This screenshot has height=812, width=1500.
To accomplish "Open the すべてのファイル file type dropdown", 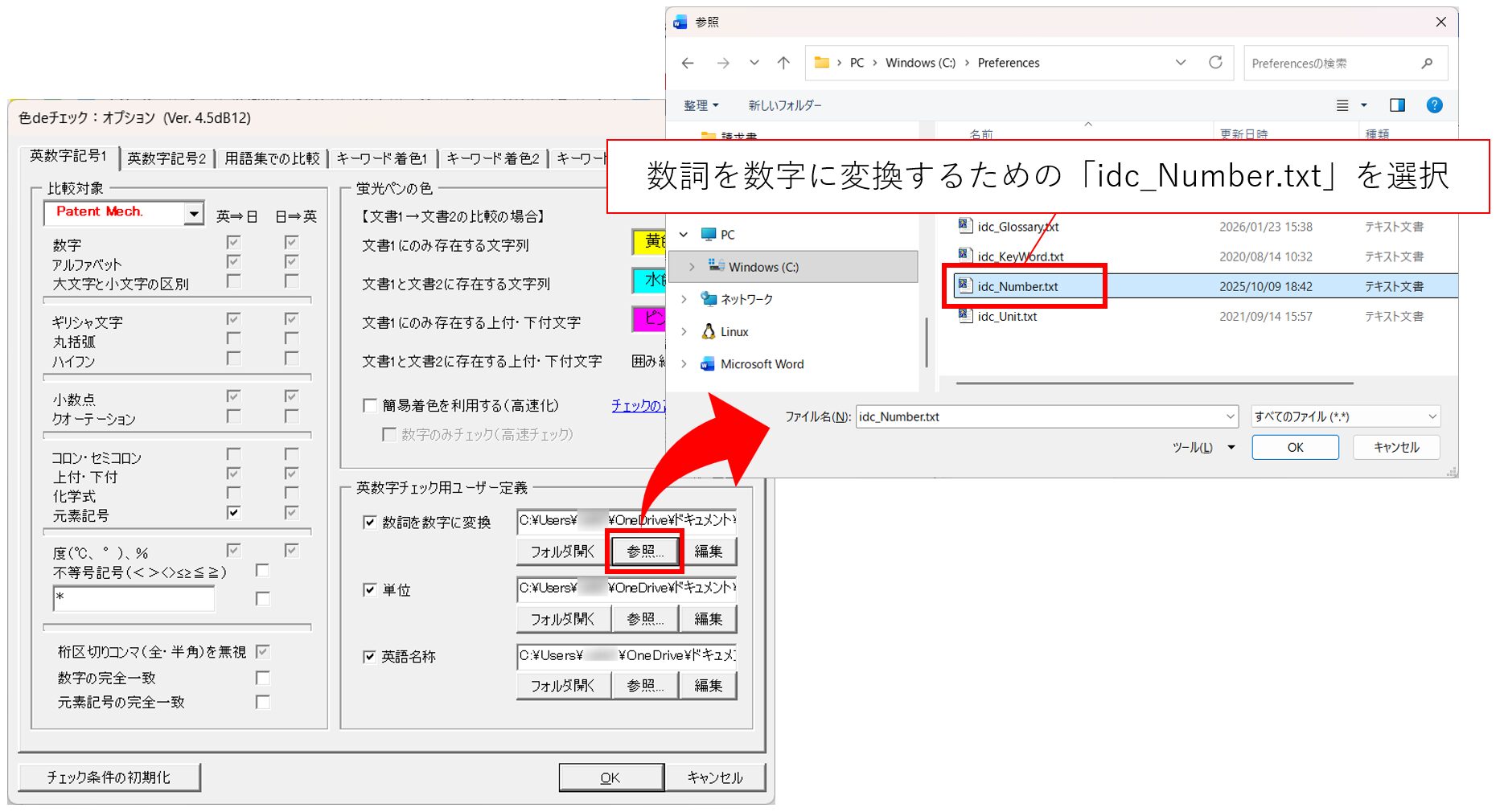I will coord(1432,416).
